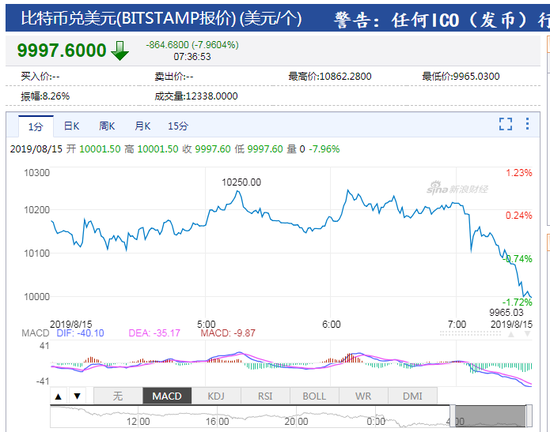Click the MACD: -9.87 readout
Image resolution: width=550 pixels, height=432 pixels.
pos(228,333)
